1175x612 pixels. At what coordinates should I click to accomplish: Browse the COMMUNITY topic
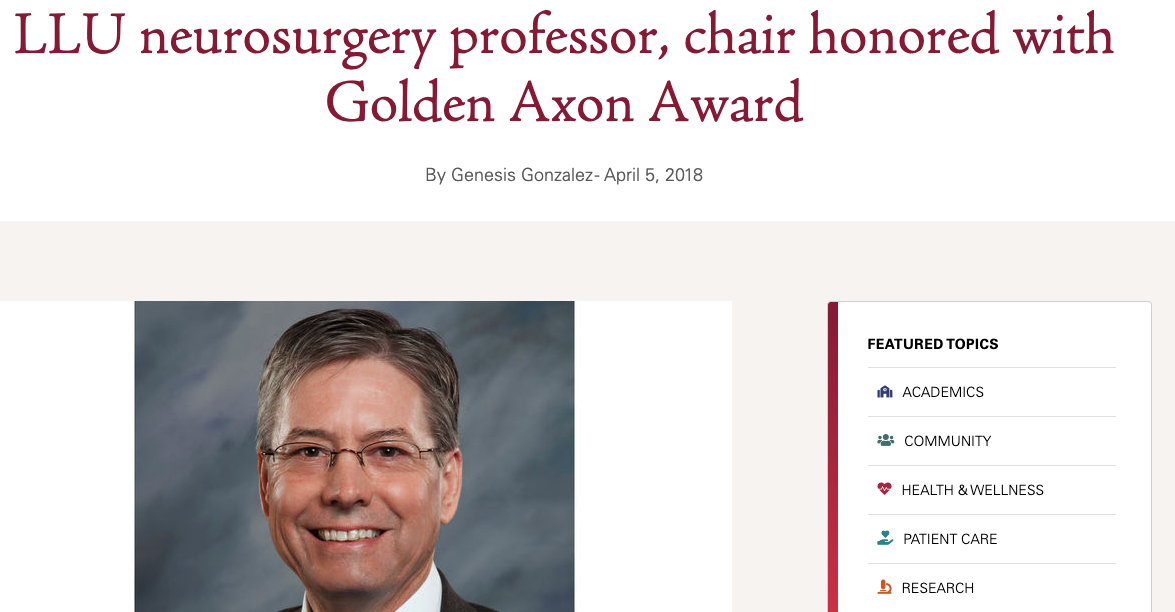coord(947,440)
